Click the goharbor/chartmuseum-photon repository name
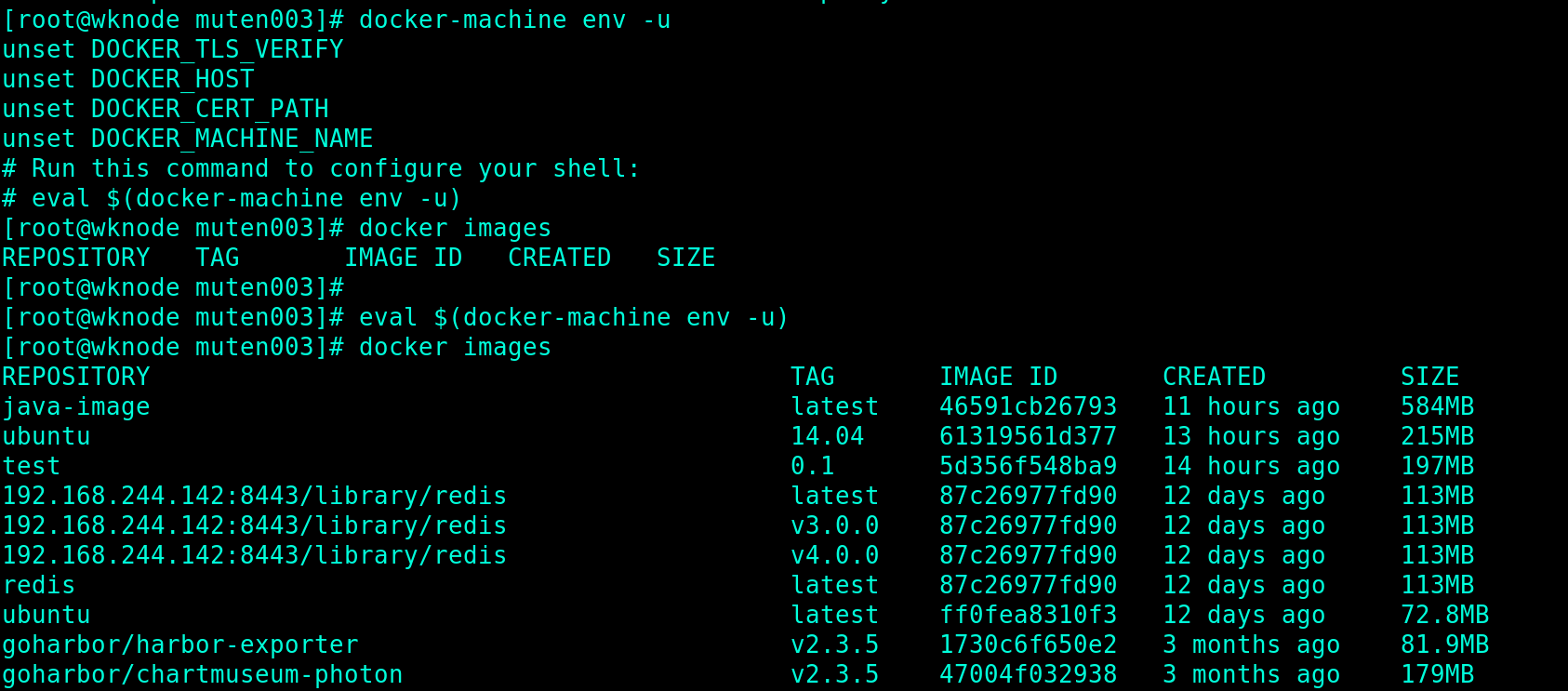This screenshot has width=1568, height=691. pyautogui.click(x=203, y=675)
